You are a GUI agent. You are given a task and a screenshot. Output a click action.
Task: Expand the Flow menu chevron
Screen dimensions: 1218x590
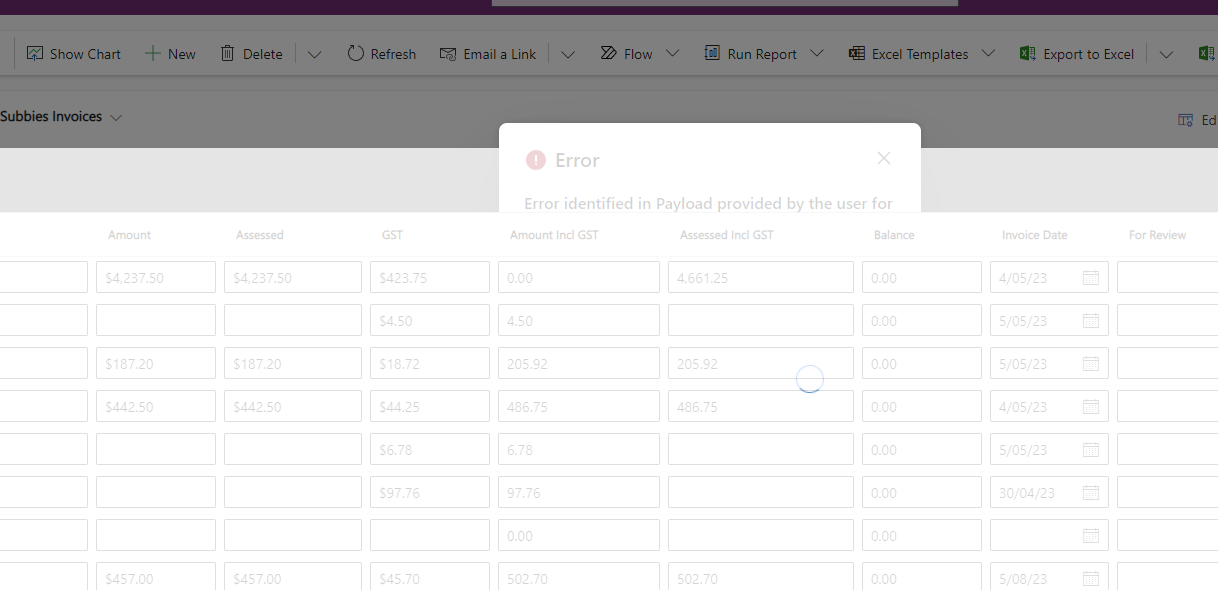point(672,53)
